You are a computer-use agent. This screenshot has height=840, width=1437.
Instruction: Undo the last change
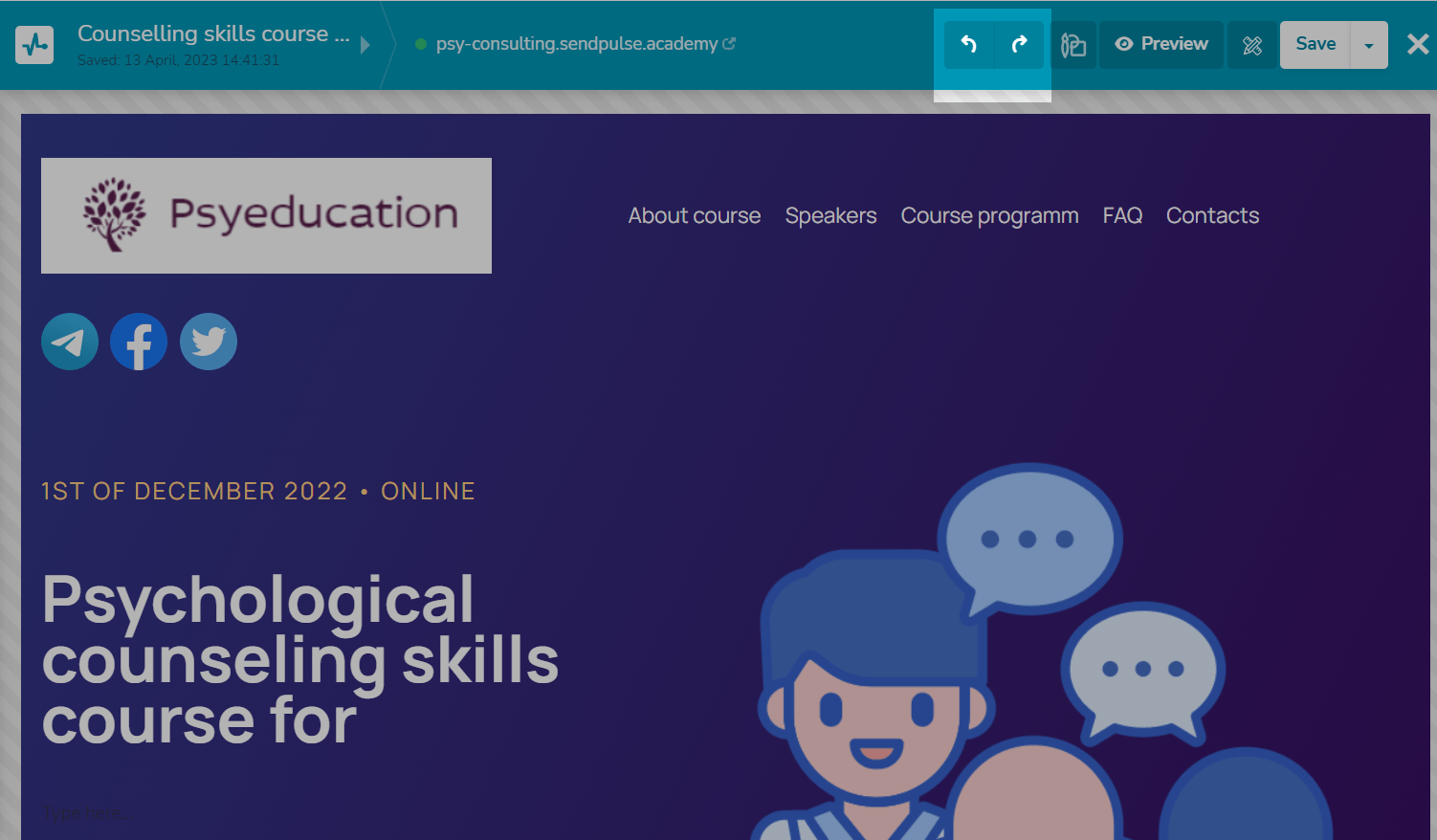coord(969,45)
